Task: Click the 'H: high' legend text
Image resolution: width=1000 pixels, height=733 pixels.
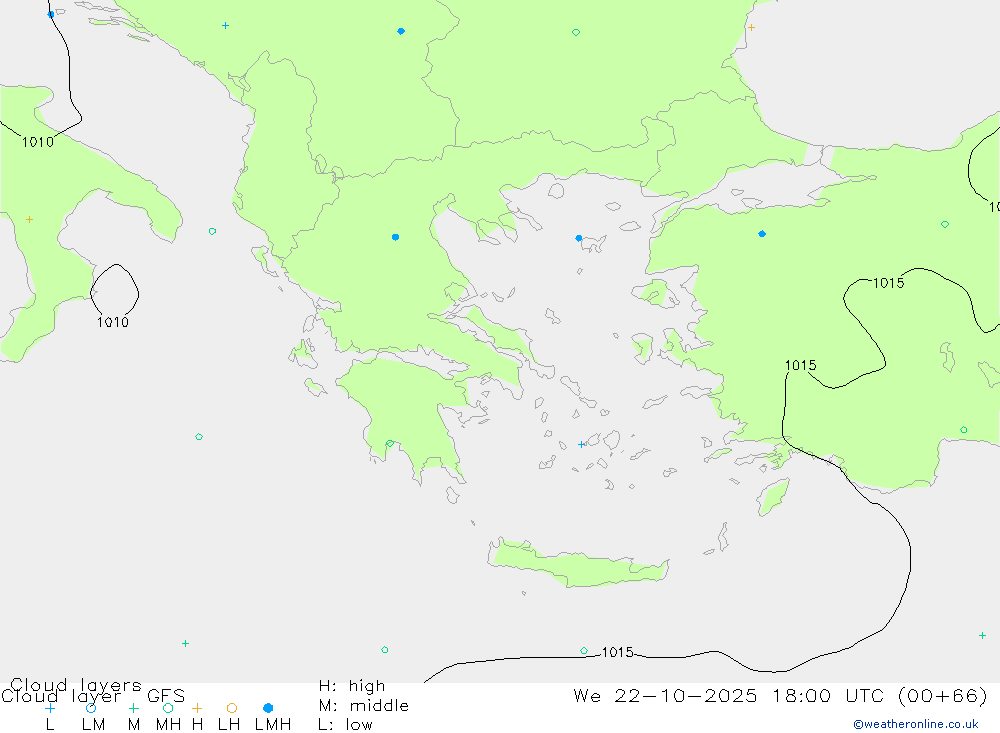Action: click(352, 686)
